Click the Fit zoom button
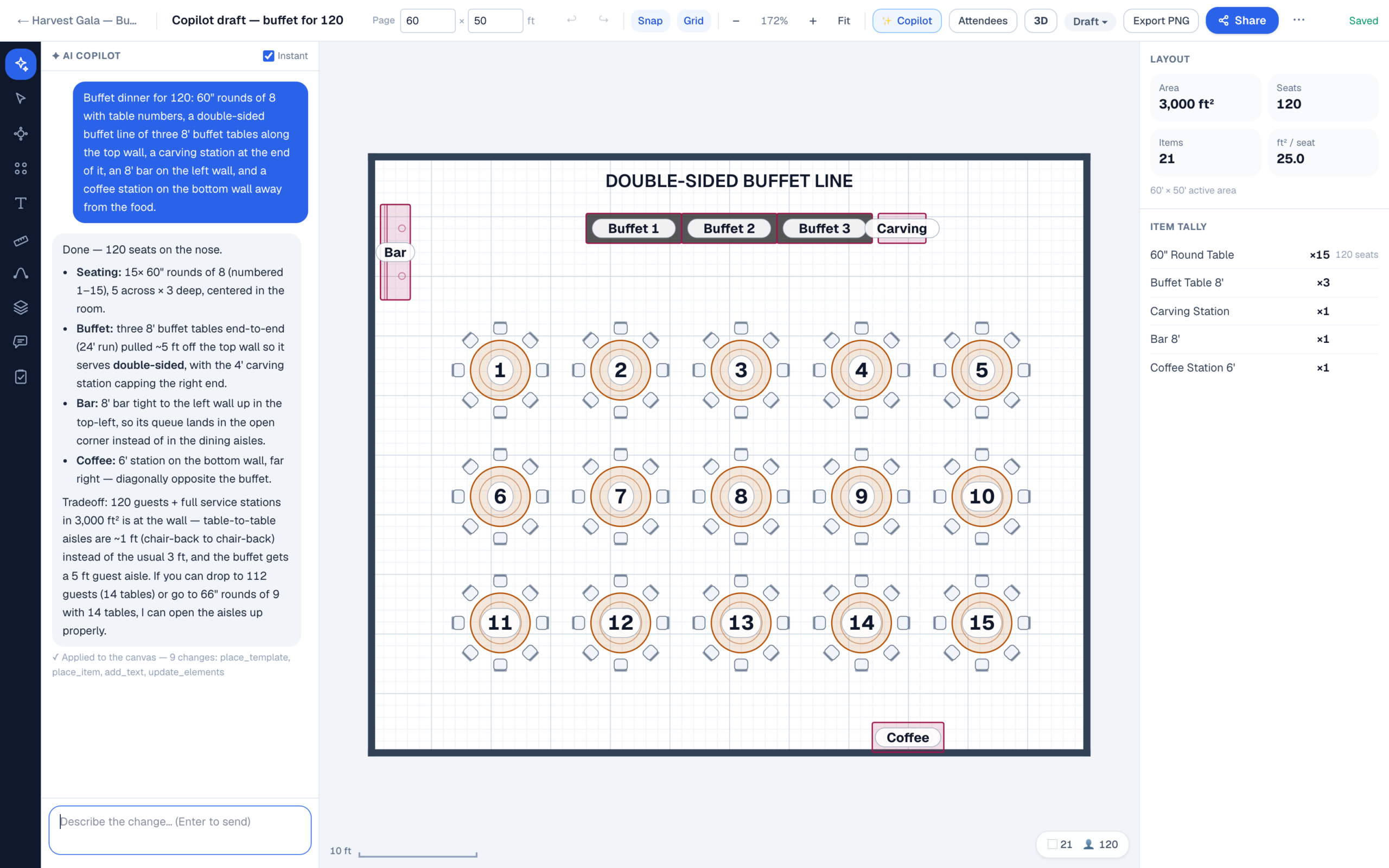Viewport: 1389px width, 868px height. tap(843, 21)
